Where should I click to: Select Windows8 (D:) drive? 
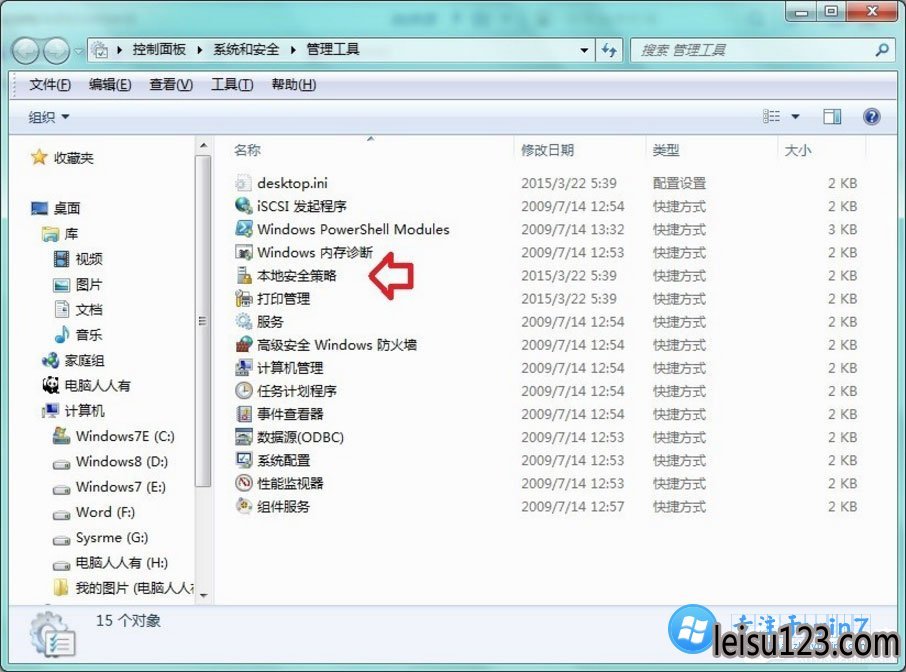[110, 462]
